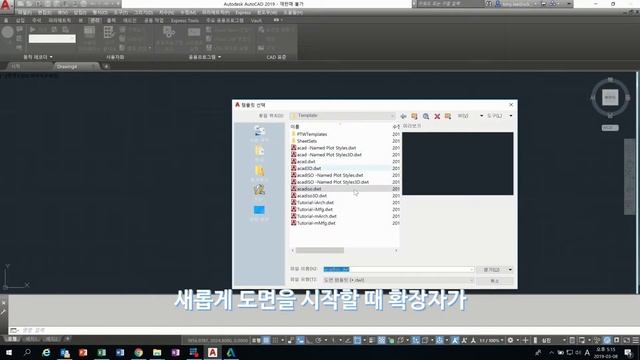Toggle Polar Tracking in status bar
The width and height of the screenshot is (640, 360).
318,340
